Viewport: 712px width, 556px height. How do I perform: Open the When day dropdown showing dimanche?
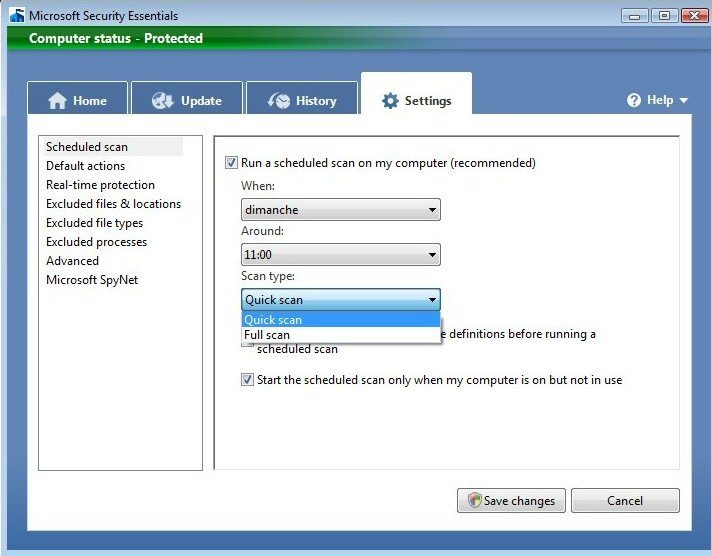341,209
